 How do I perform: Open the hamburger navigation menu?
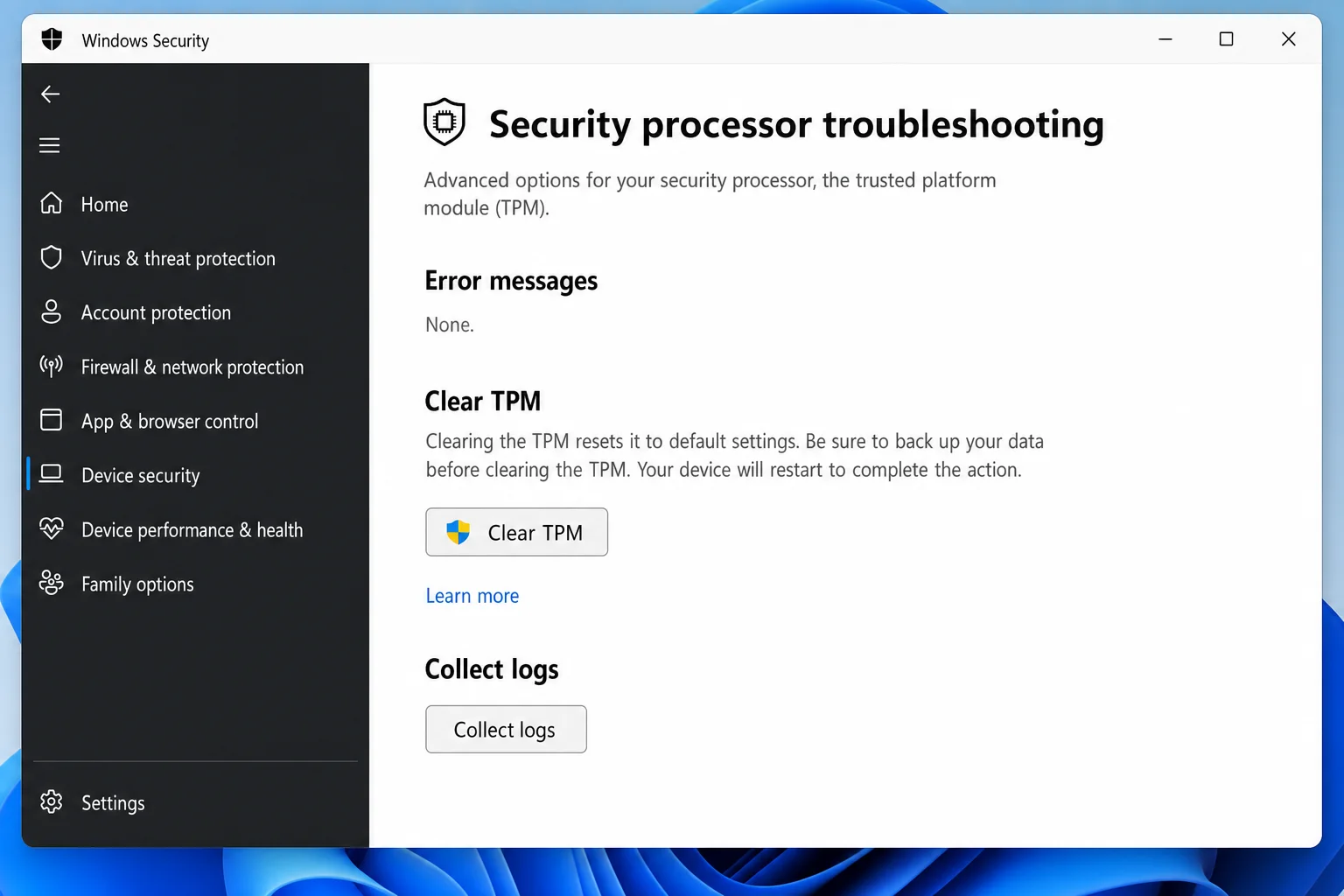[x=50, y=145]
